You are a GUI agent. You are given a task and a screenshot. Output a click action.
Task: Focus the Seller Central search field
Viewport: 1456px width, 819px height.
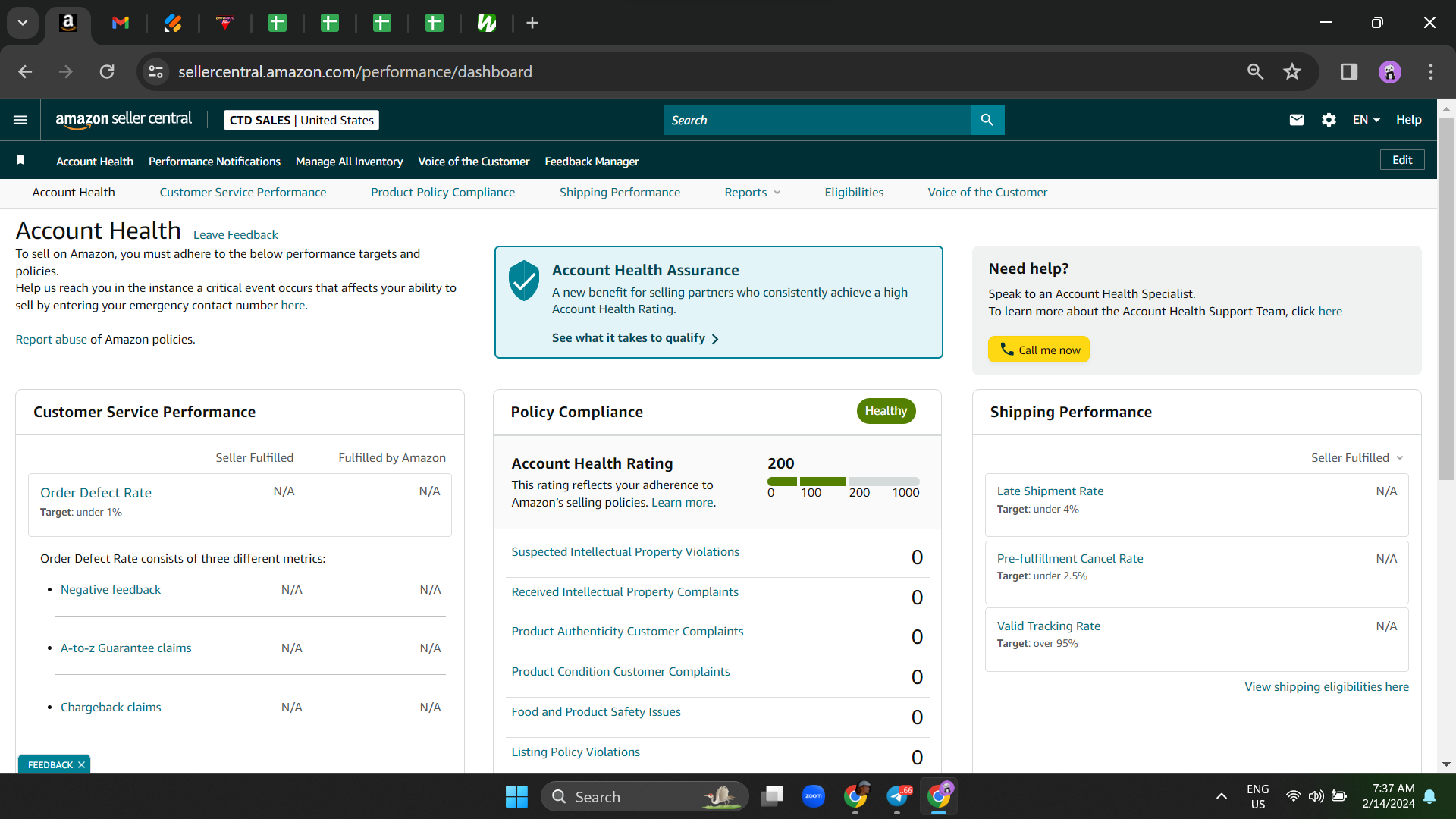click(817, 120)
